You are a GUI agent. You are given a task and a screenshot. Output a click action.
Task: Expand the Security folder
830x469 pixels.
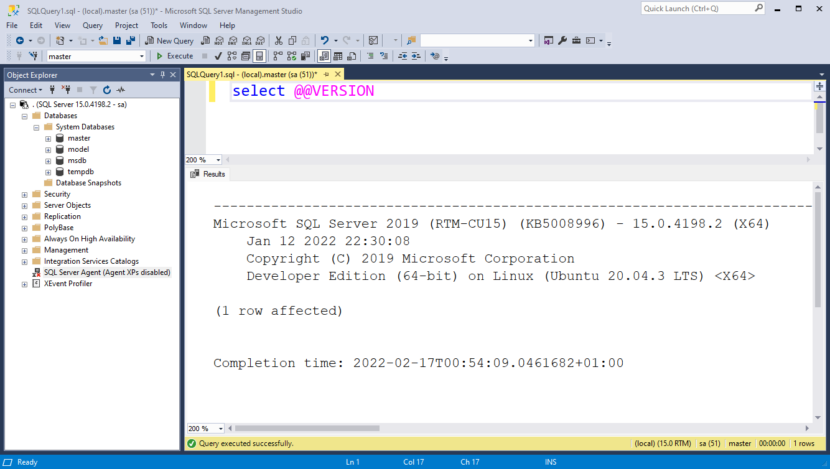(x=24, y=194)
